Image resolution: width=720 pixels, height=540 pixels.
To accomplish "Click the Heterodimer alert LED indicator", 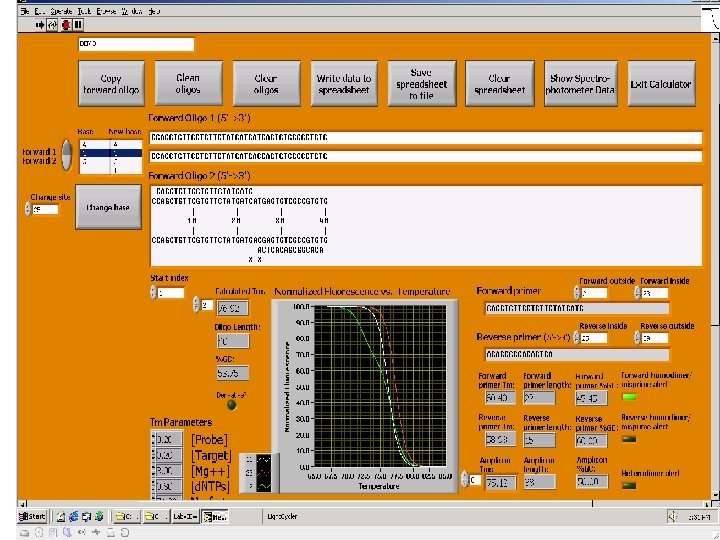I will click(630, 485).
